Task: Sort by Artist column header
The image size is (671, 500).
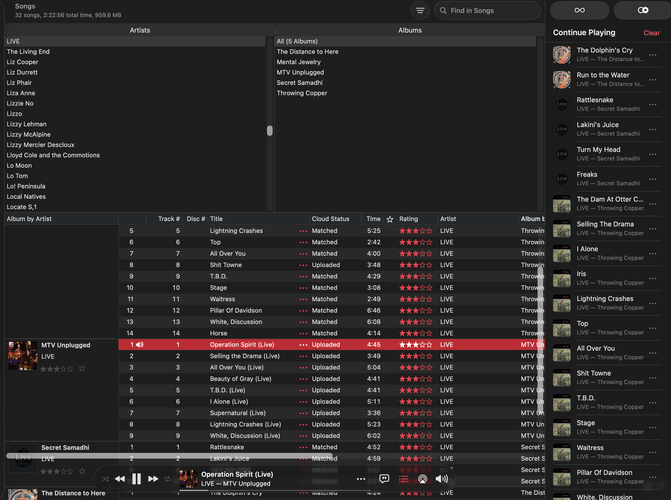Action: (x=478, y=219)
